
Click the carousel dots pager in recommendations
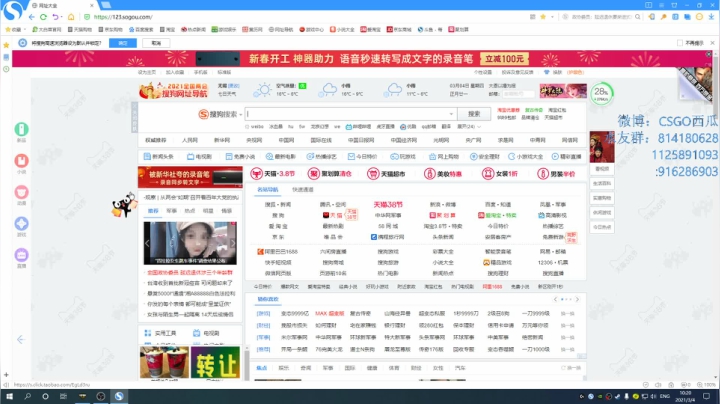pos(566,299)
